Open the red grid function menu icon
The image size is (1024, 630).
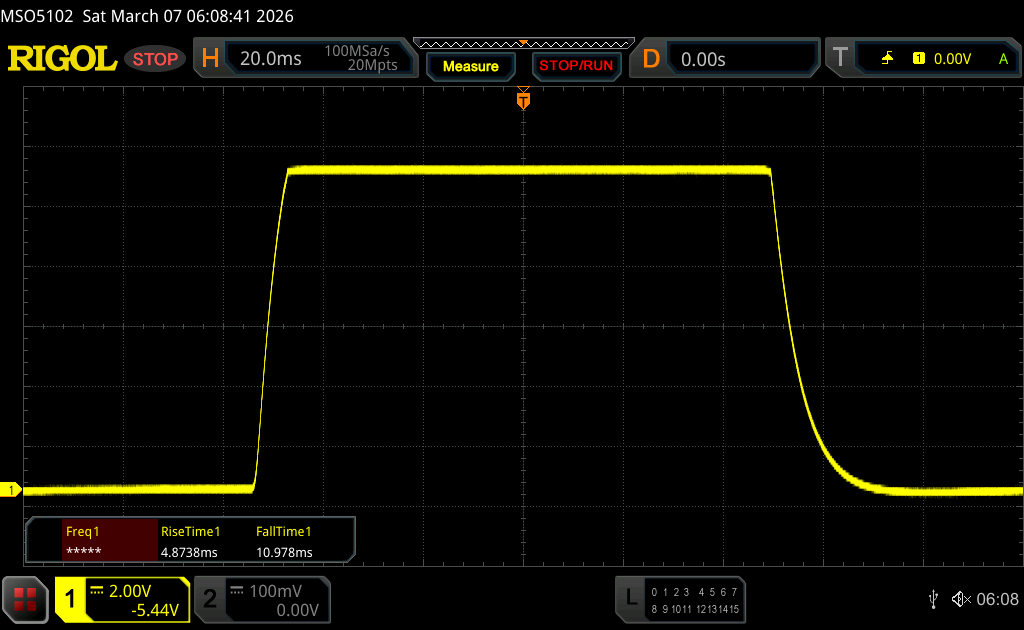(x=25, y=598)
